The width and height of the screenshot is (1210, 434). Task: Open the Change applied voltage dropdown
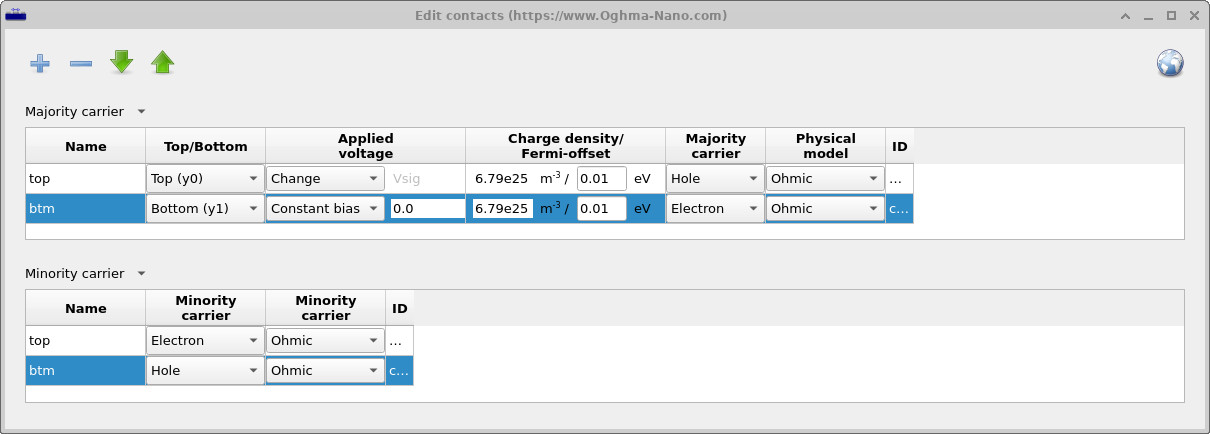click(x=325, y=179)
